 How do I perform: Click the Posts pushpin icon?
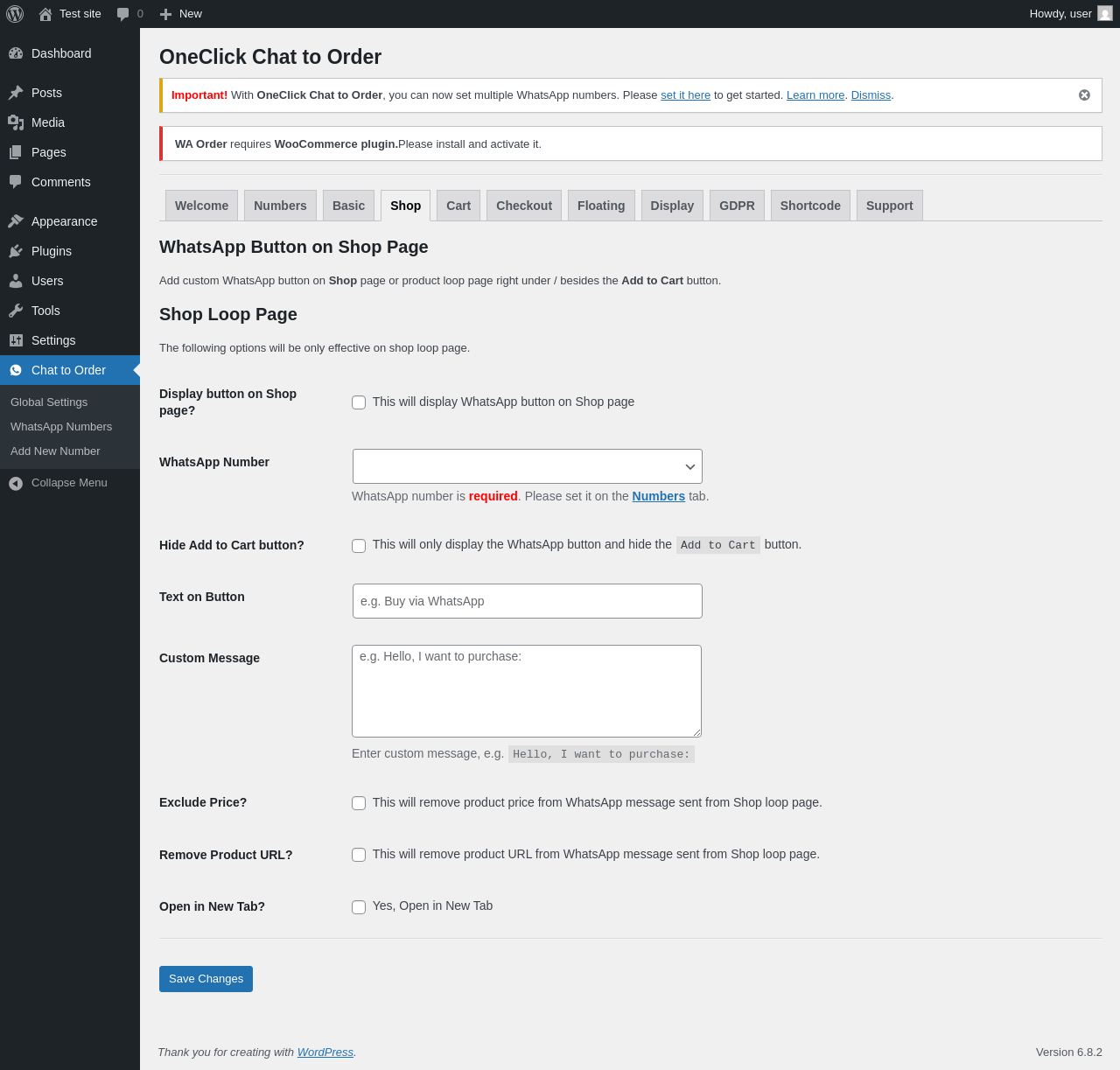pyautogui.click(x=16, y=93)
